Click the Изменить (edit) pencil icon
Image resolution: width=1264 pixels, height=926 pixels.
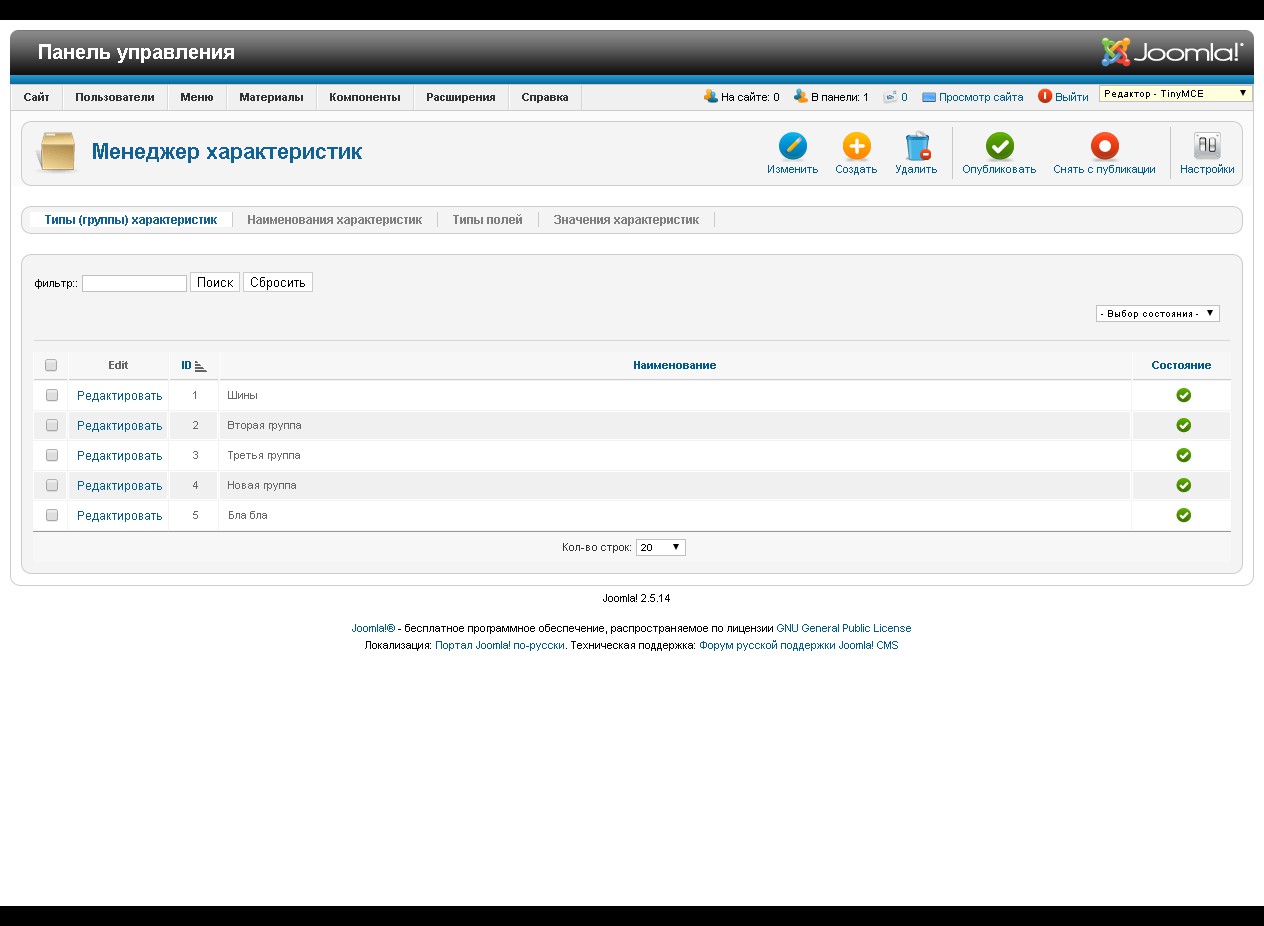click(792, 146)
